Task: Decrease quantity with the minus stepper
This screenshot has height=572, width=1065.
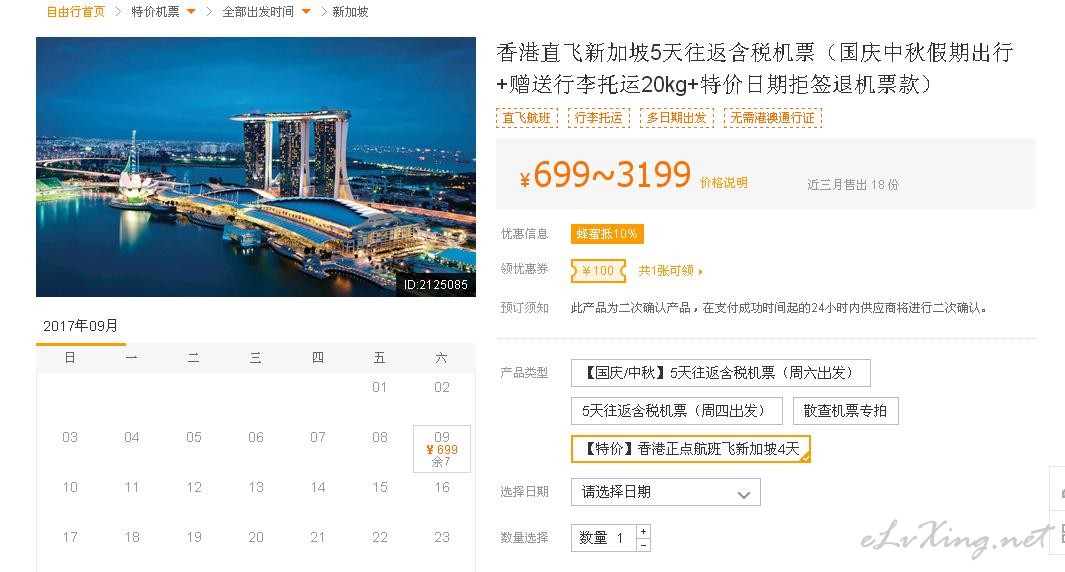Action: coord(643,545)
